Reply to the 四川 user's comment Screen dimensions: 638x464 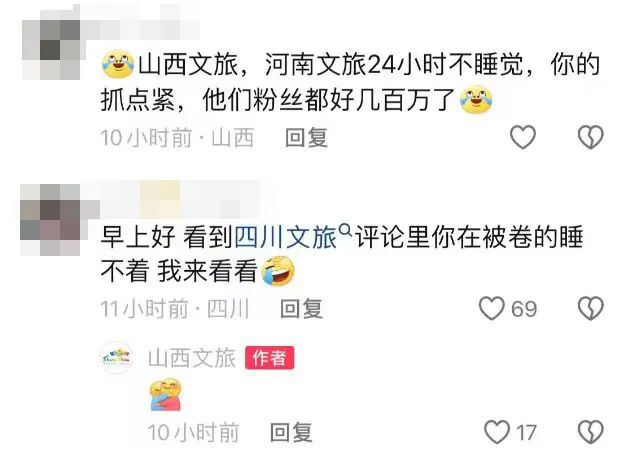tap(302, 309)
